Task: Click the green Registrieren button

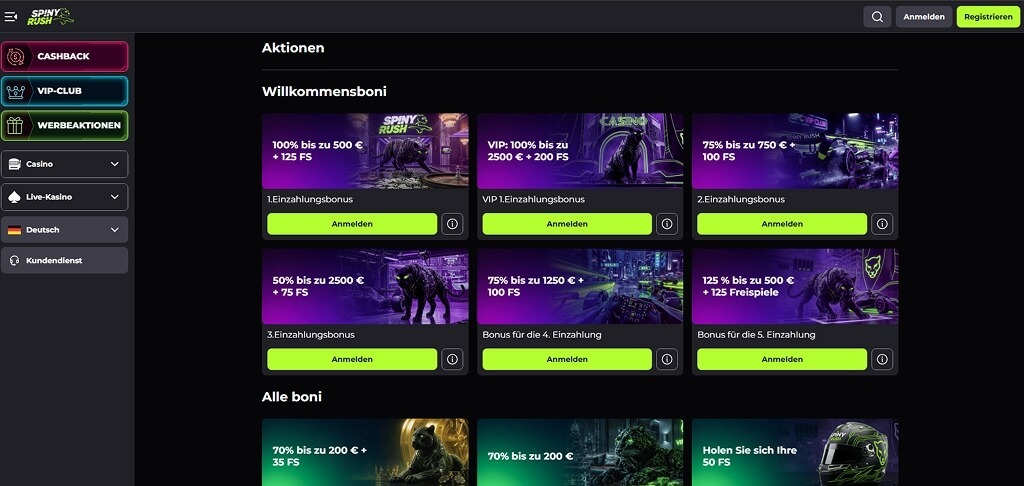Action: (x=988, y=17)
